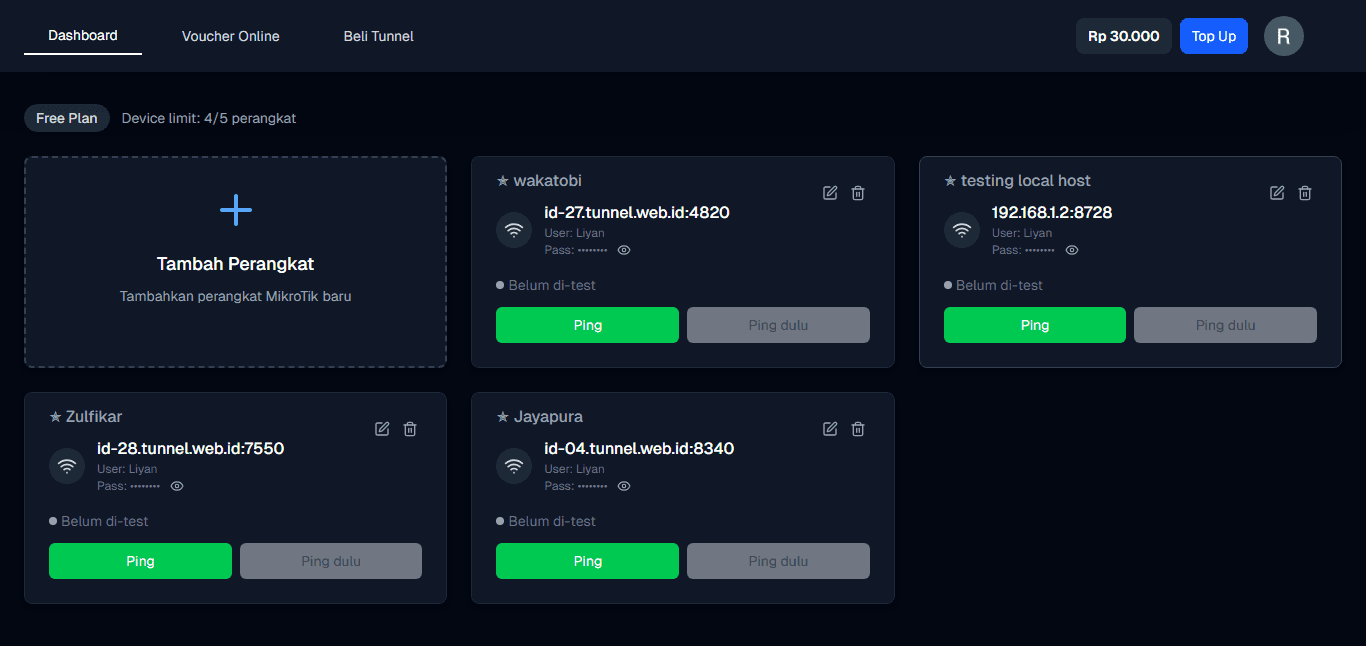1366x646 pixels.
Task: Reveal the testing local host password
Action: tap(1071, 250)
